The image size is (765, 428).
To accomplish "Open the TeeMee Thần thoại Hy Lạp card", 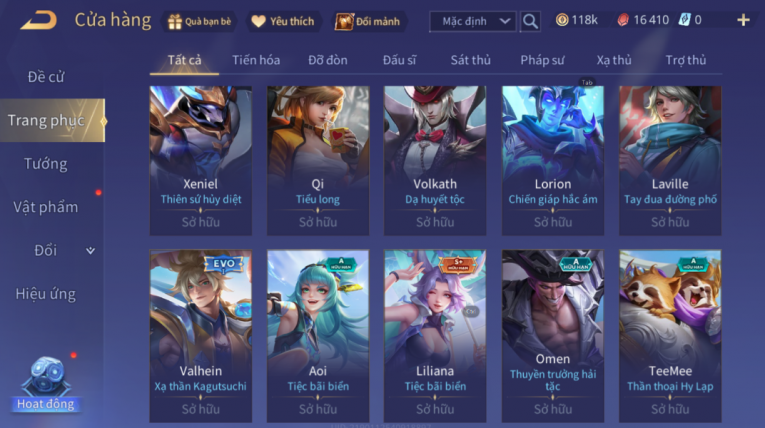I will click(670, 336).
